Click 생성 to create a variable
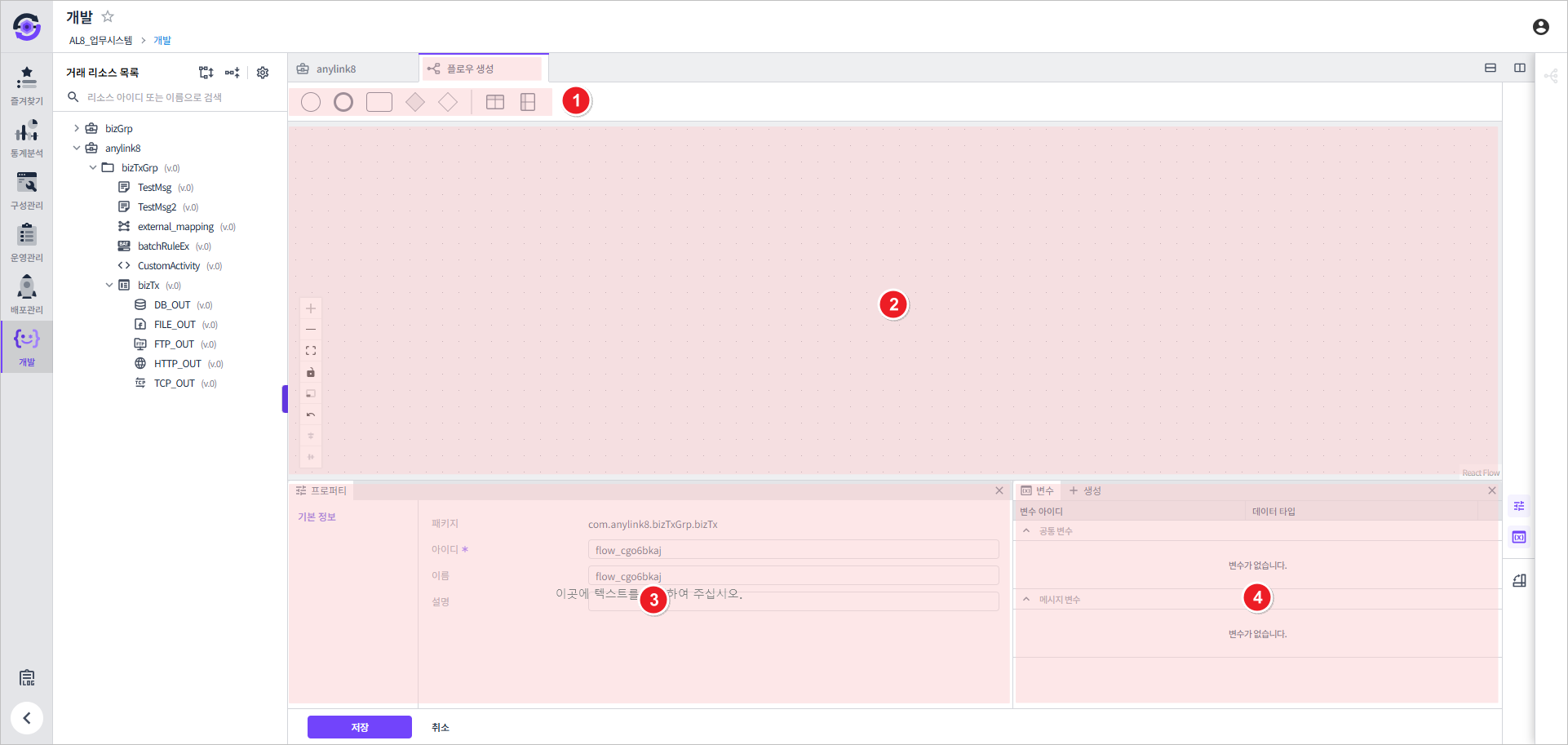This screenshot has height=745, width=1568. click(1085, 490)
